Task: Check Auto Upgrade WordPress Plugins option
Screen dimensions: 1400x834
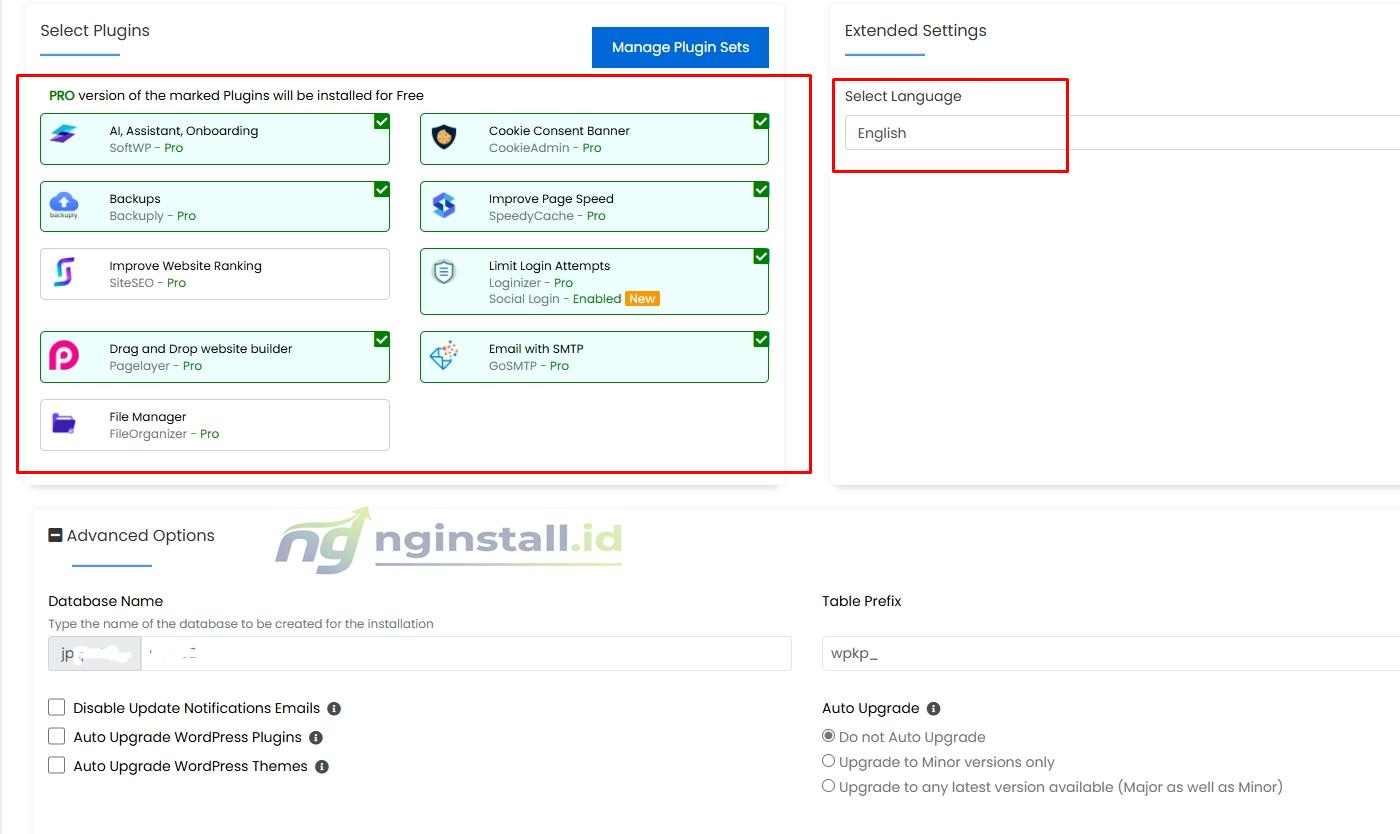Action: point(57,736)
